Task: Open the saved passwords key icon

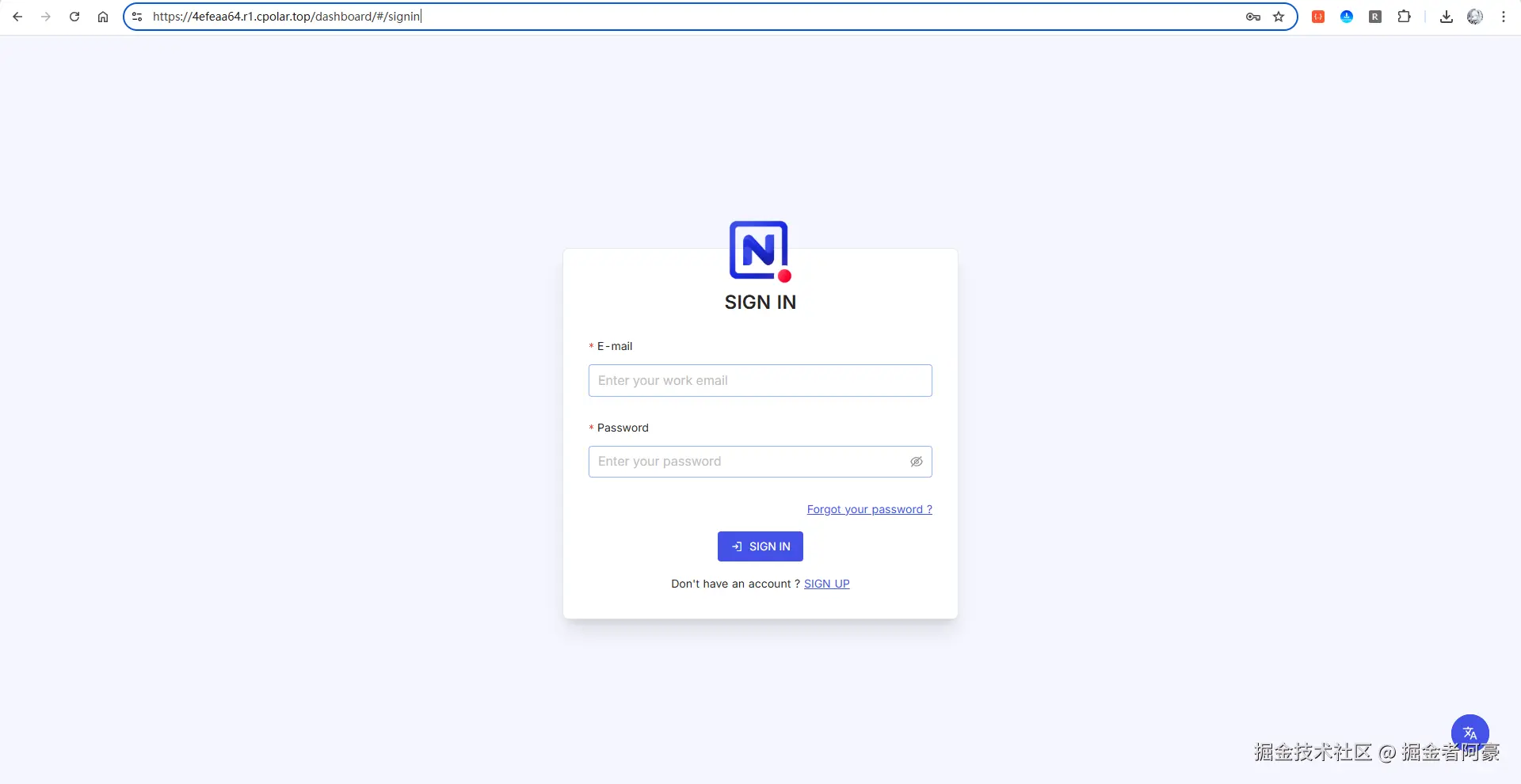Action: click(x=1253, y=17)
